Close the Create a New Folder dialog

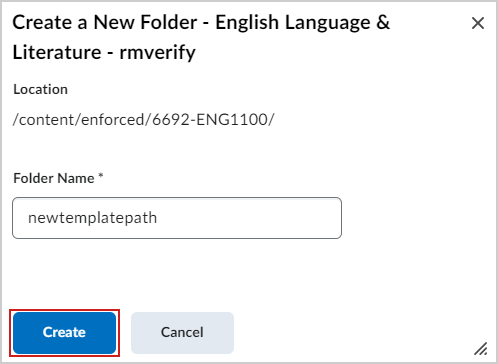tap(478, 23)
